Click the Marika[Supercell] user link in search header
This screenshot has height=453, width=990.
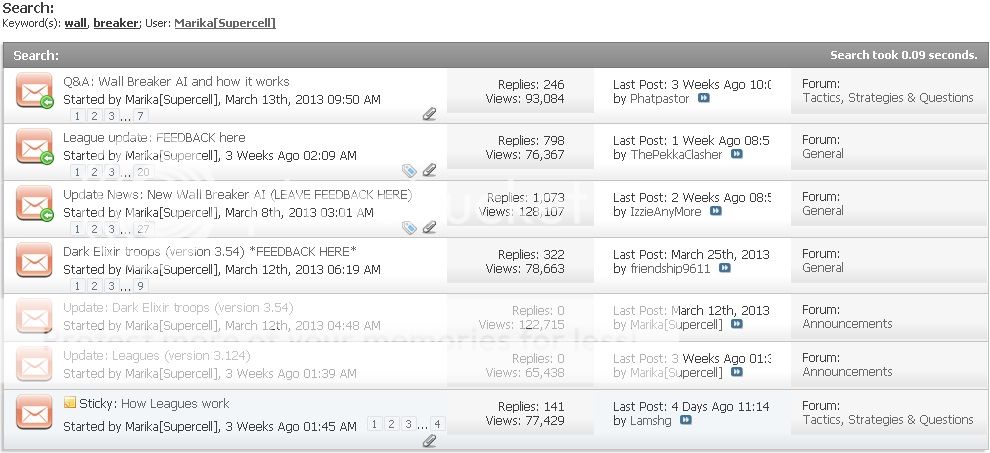click(x=225, y=22)
